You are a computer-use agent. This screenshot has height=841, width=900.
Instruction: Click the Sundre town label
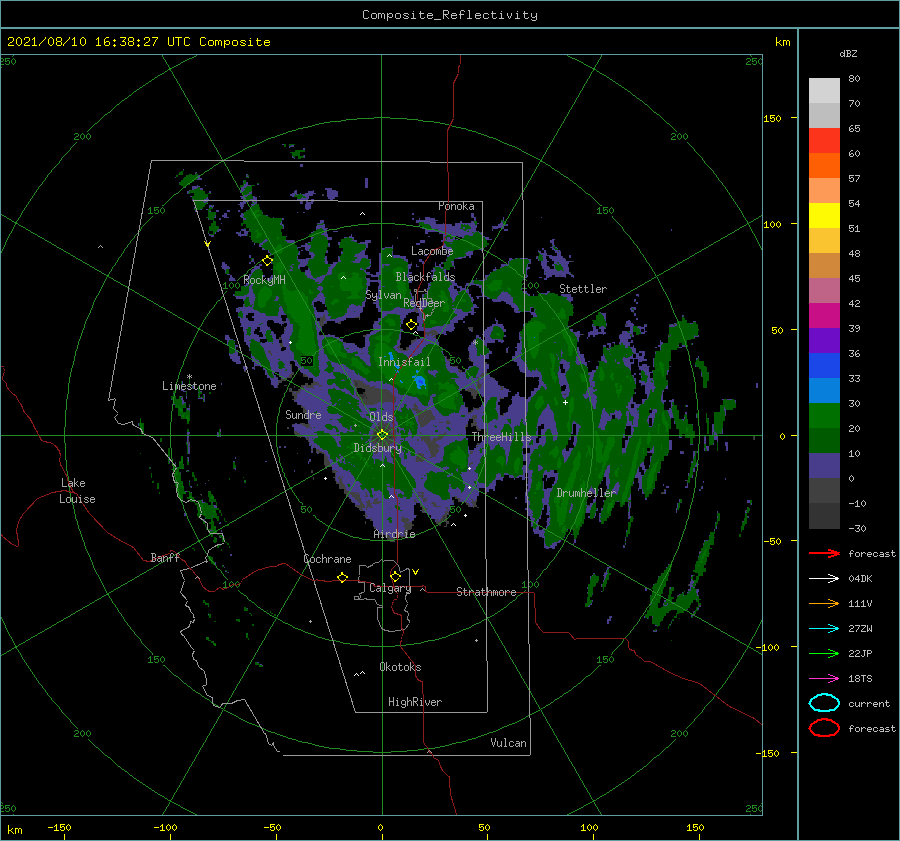pos(303,414)
